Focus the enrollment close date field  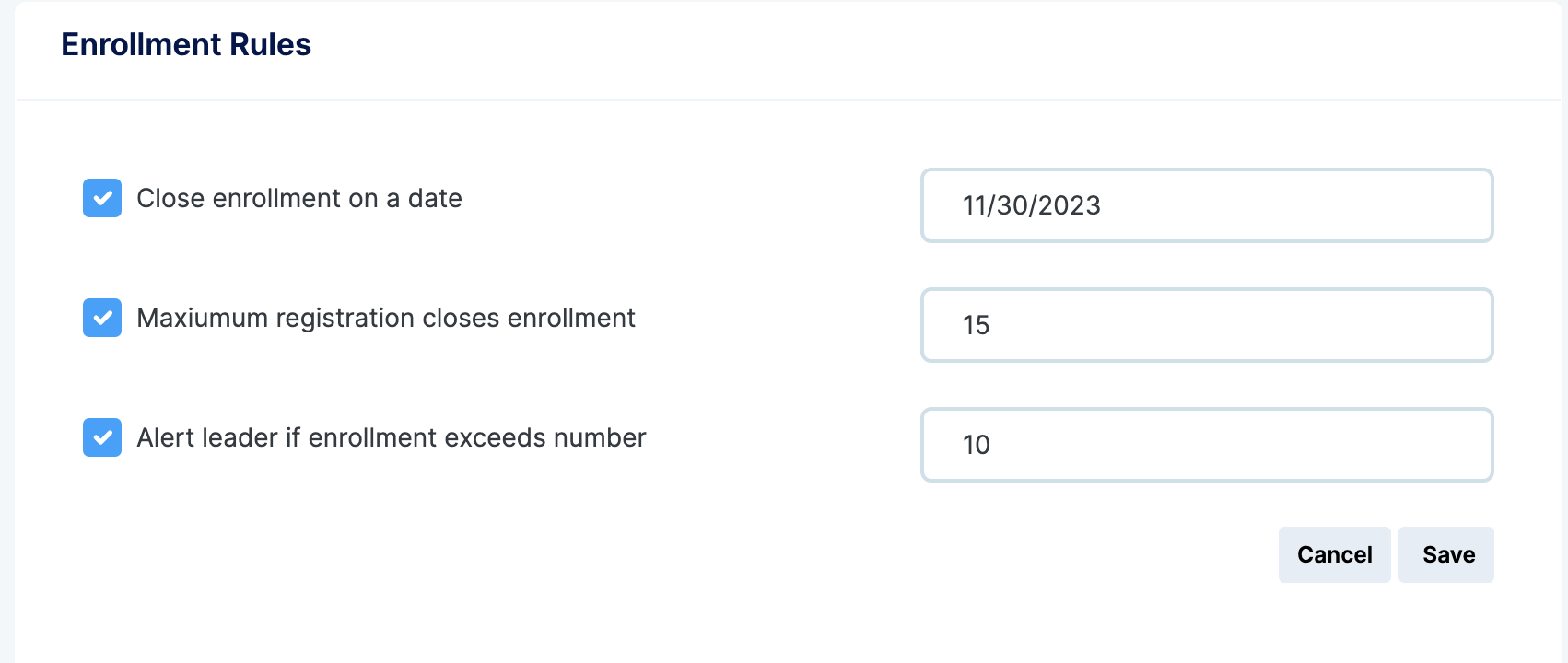pyautogui.click(x=1207, y=205)
